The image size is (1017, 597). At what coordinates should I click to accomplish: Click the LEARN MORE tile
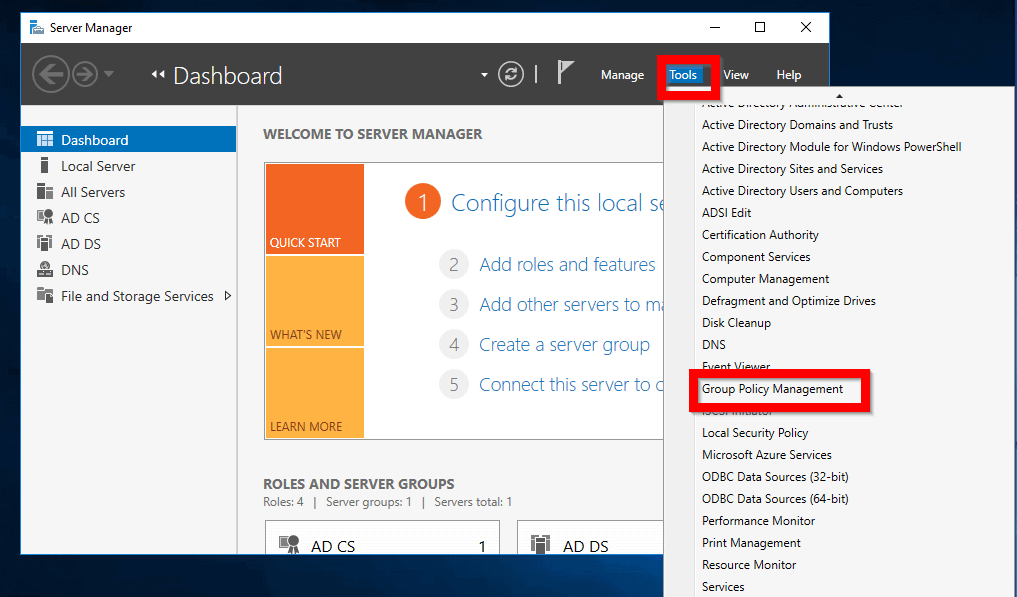315,393
